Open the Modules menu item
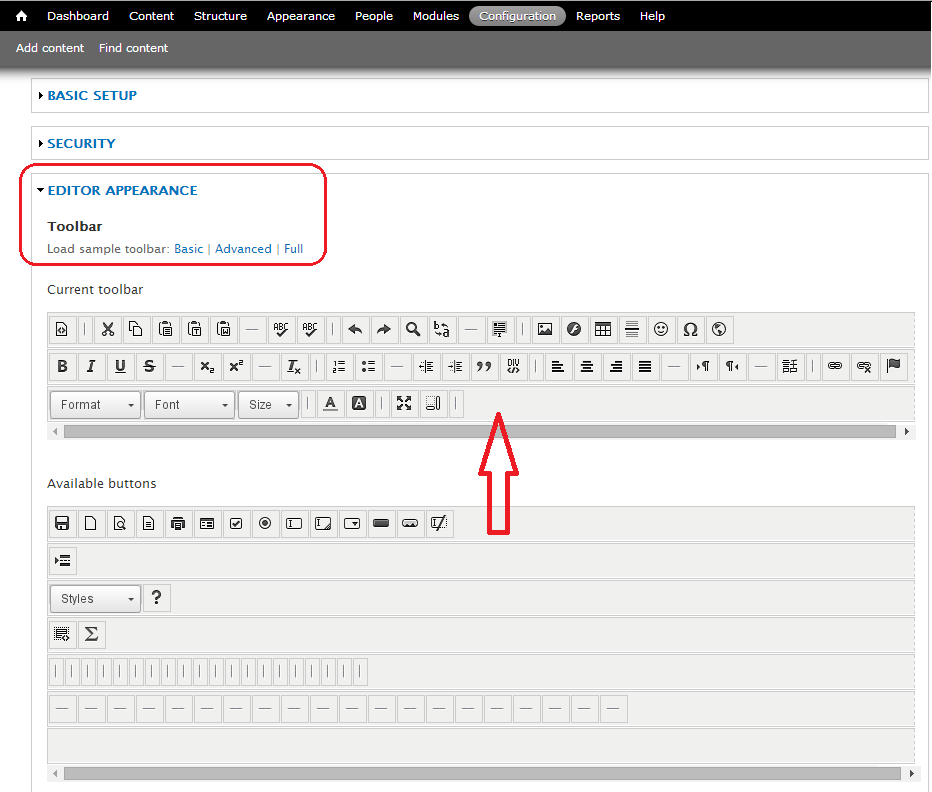This screenshot has height=792, width=932. tap(436, 16)
